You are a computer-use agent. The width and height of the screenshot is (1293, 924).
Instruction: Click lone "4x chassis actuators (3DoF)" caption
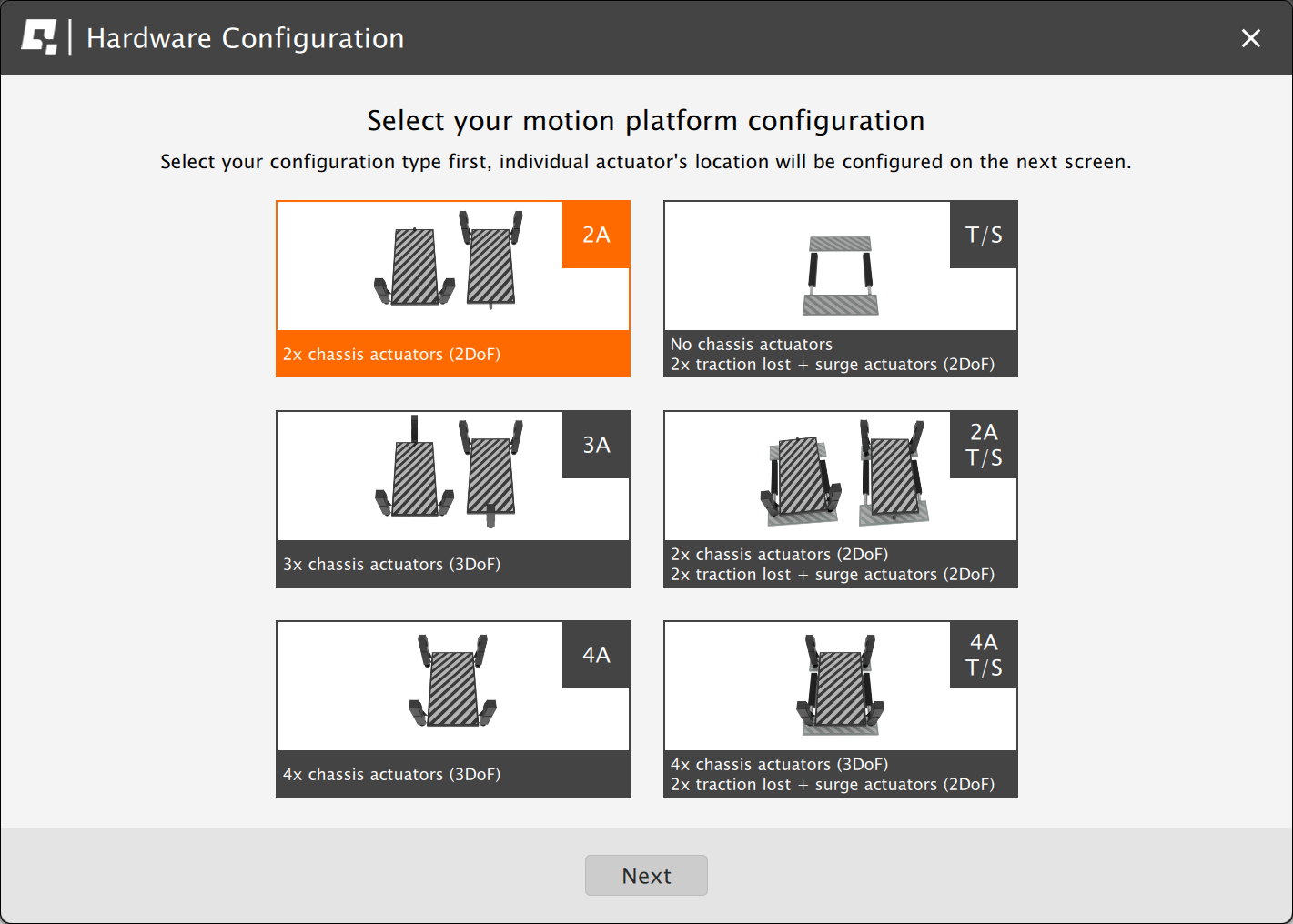(x=391, y=775)
